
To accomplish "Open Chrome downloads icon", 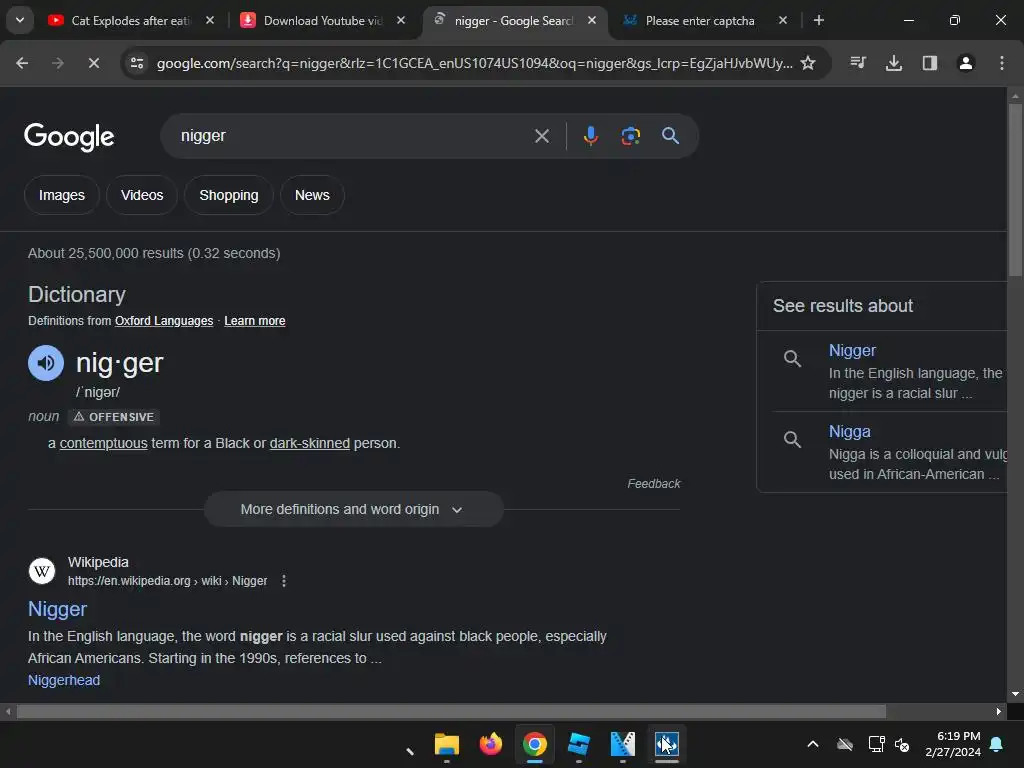I will pyautogui.click(x=894, y=63).
